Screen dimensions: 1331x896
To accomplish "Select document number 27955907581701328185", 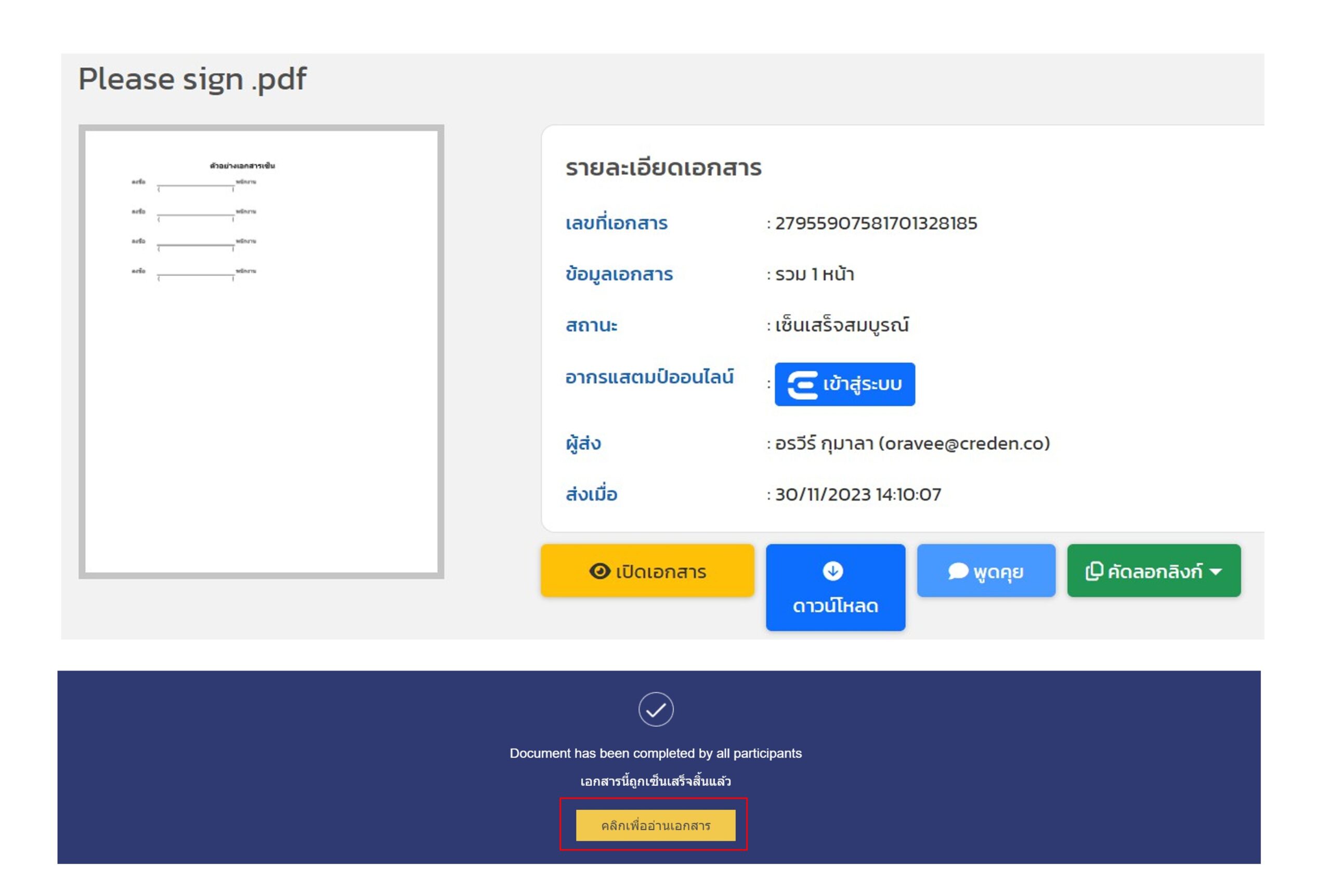I will pyautogui.click(x=876, y=223).
